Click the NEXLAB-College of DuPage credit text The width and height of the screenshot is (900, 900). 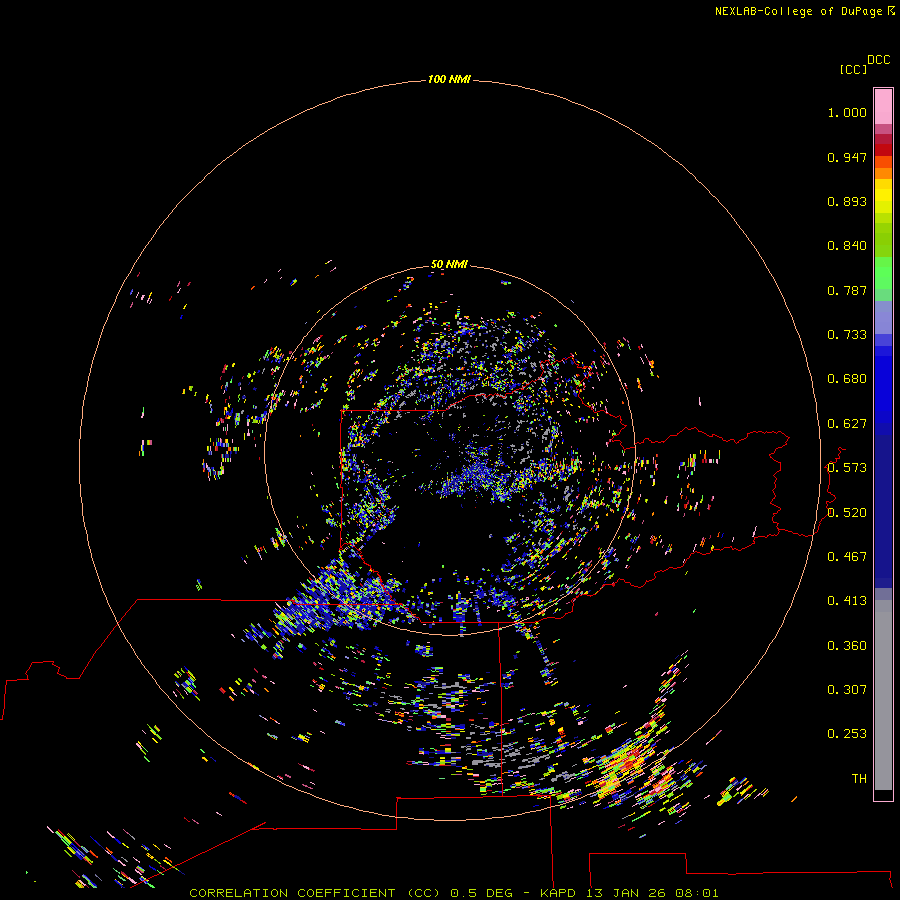pyautogui.click(x=804, y=11)
